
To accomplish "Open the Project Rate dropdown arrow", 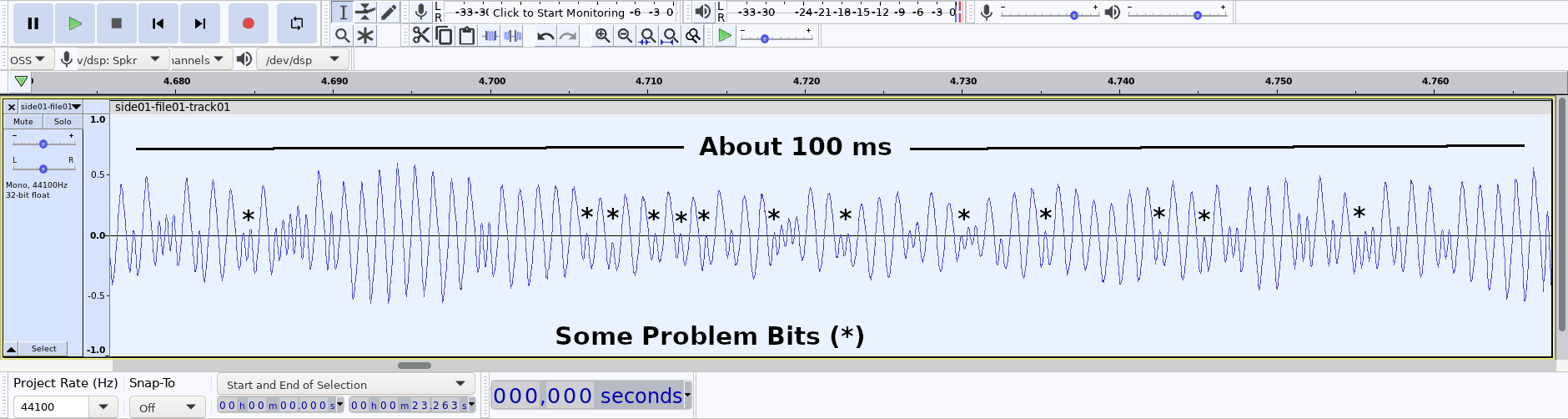I will (x=103, y=406).
